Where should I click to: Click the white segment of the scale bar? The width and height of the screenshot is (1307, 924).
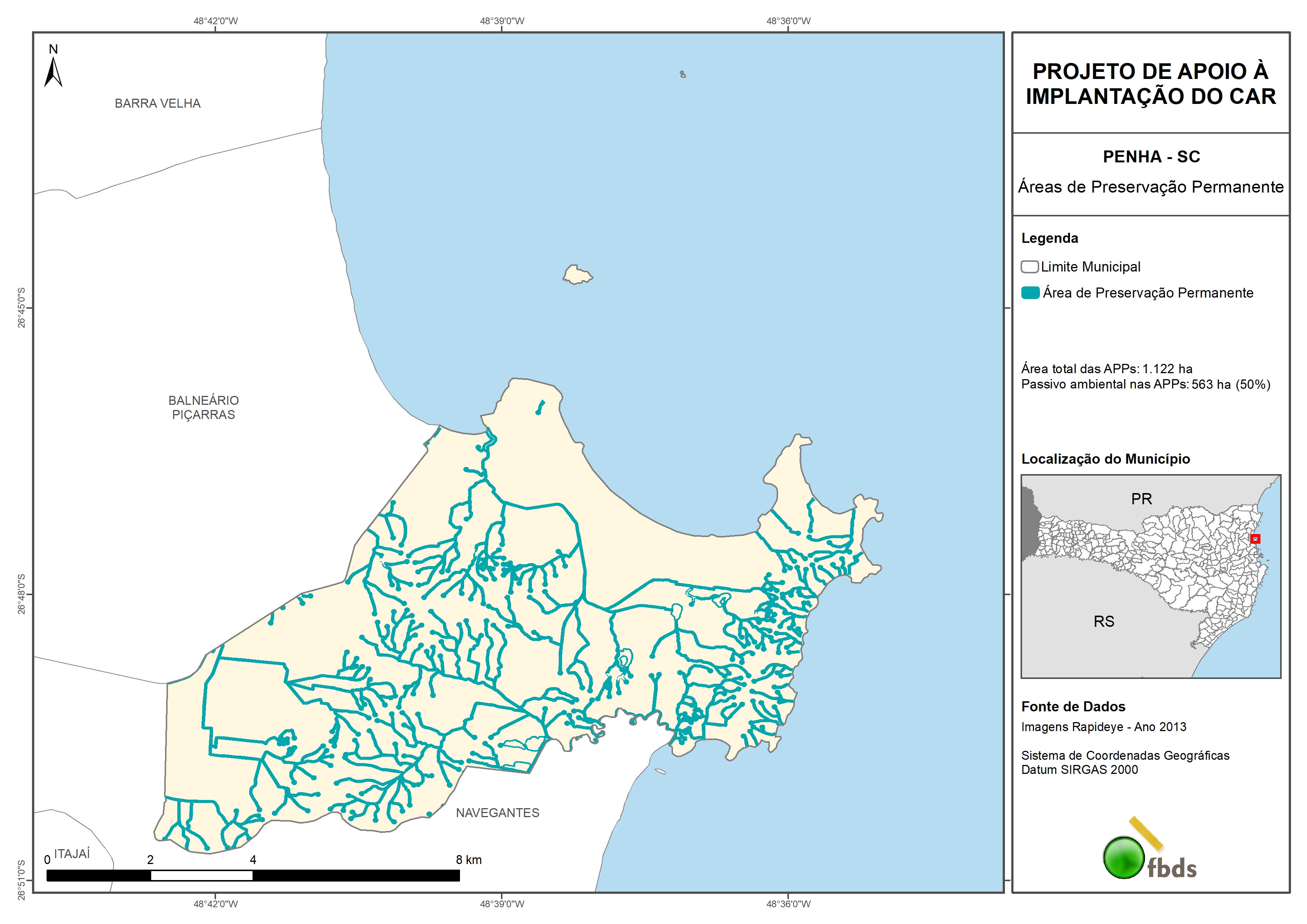(202, 876)
